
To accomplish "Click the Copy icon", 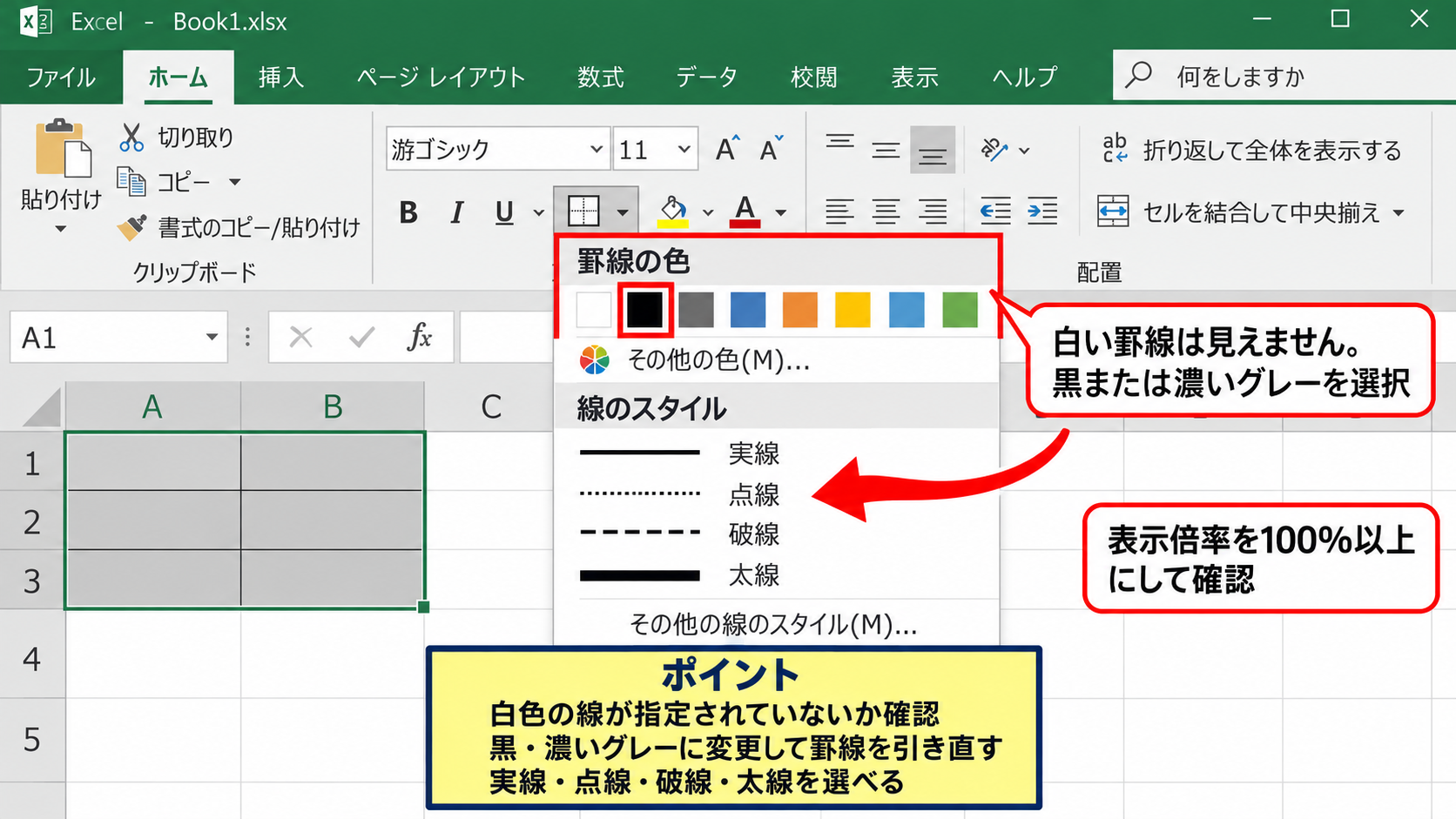I will coord(131,182).
